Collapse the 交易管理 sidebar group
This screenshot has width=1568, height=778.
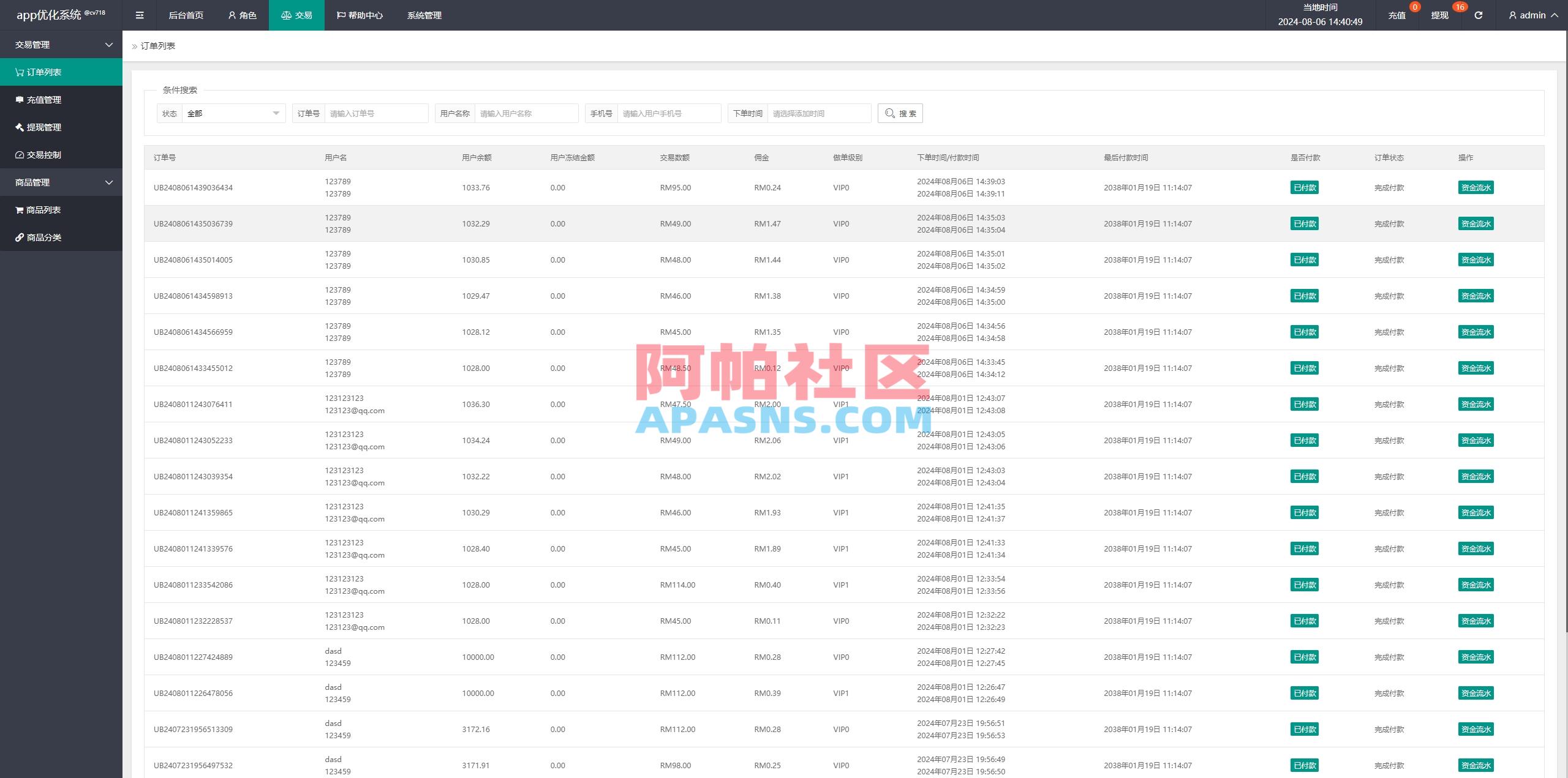click(61, 45)
